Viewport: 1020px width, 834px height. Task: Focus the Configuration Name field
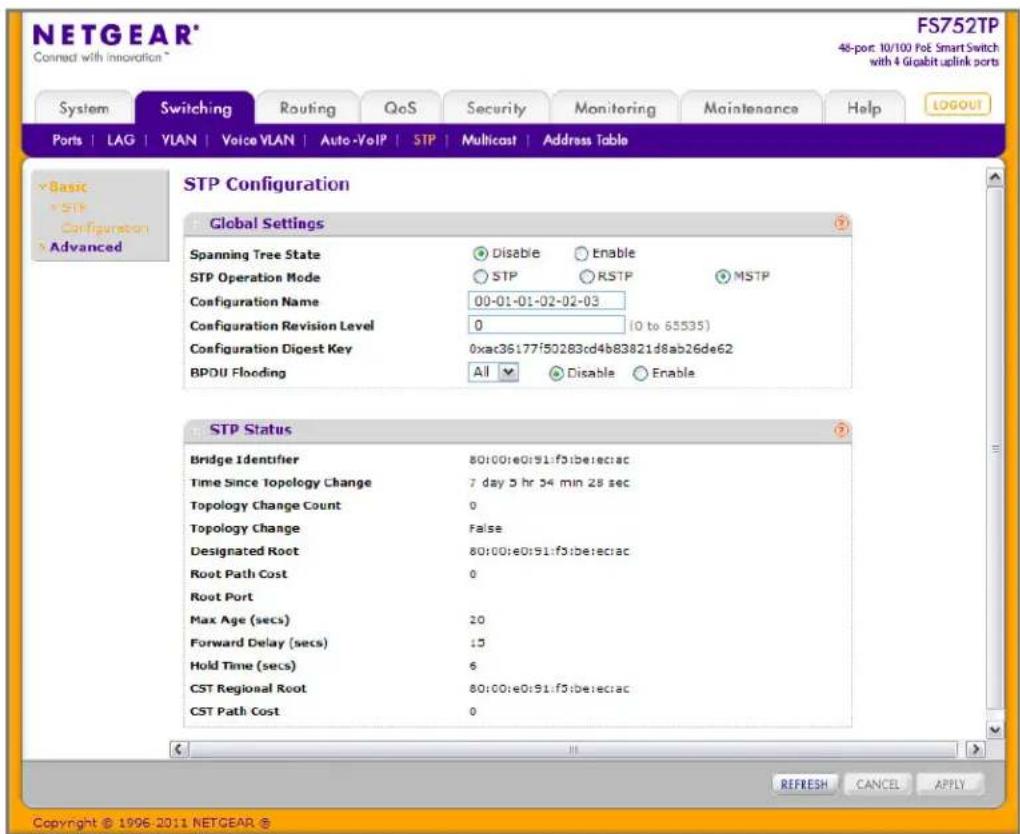546,301
